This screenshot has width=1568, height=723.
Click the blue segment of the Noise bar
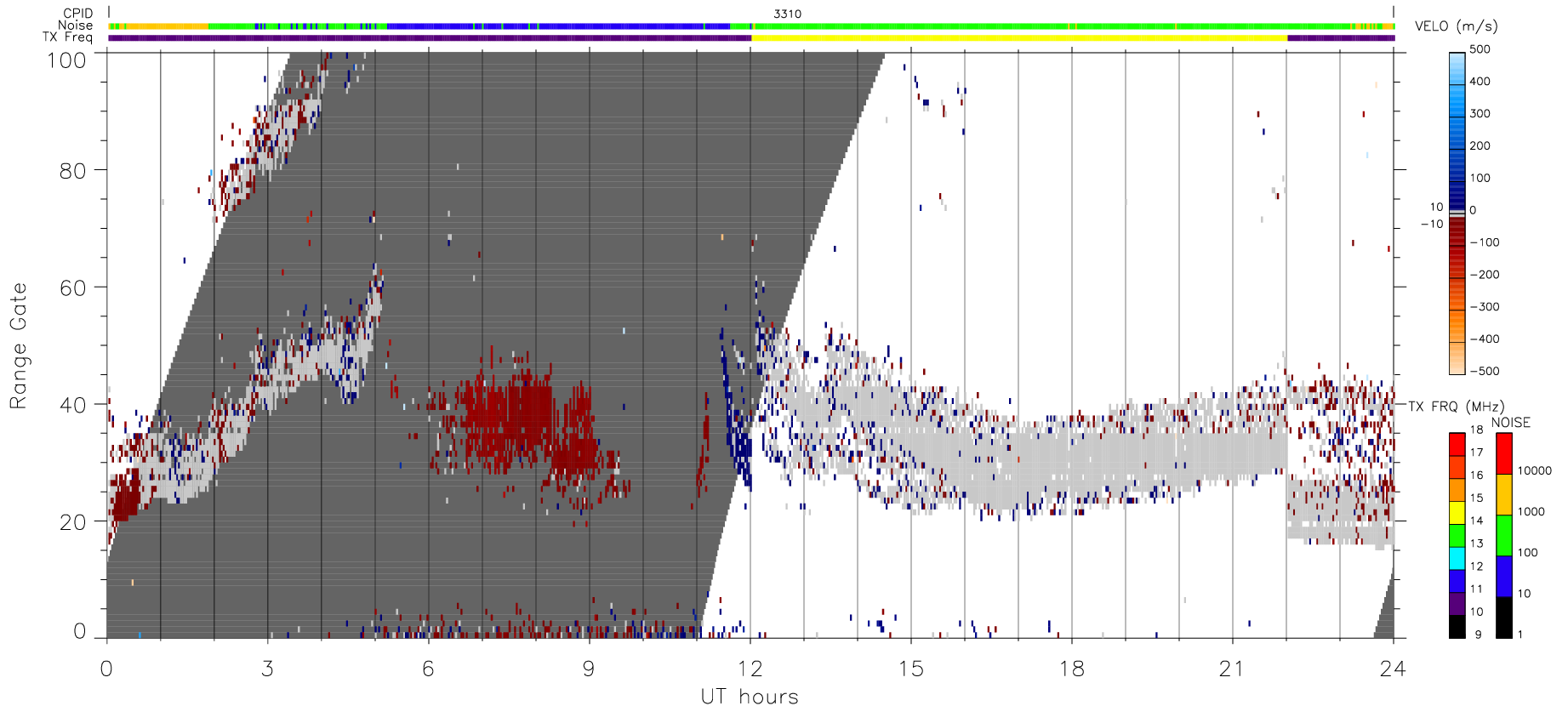(x=558, y=26)
